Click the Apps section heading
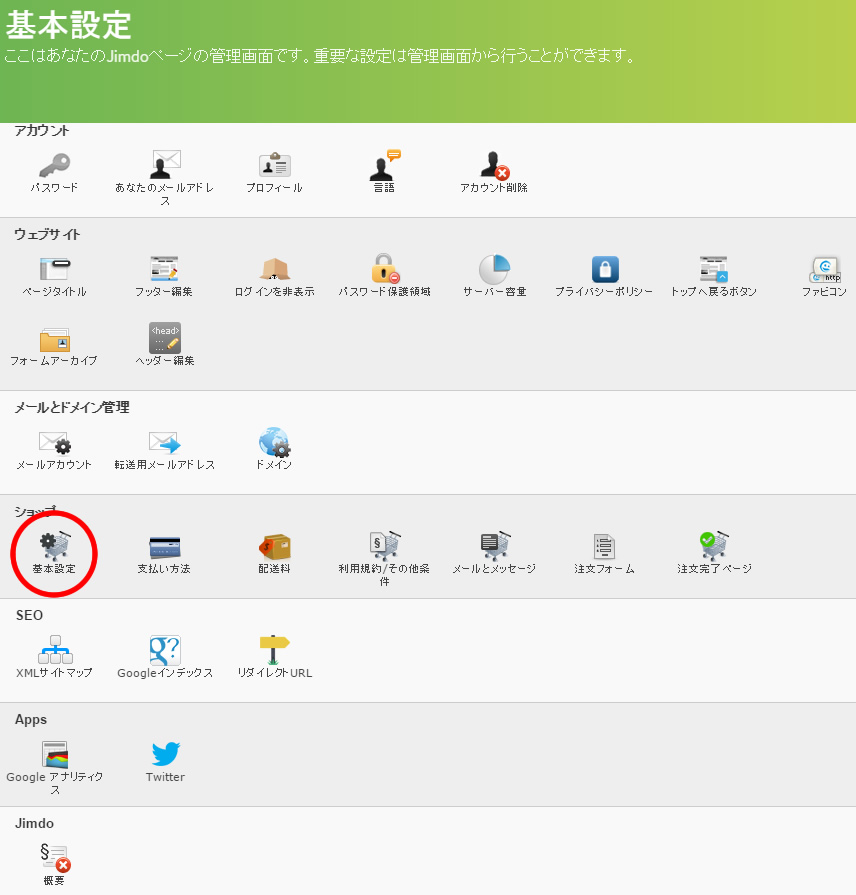This screenshot has width=856, height=895. (31, 720)
